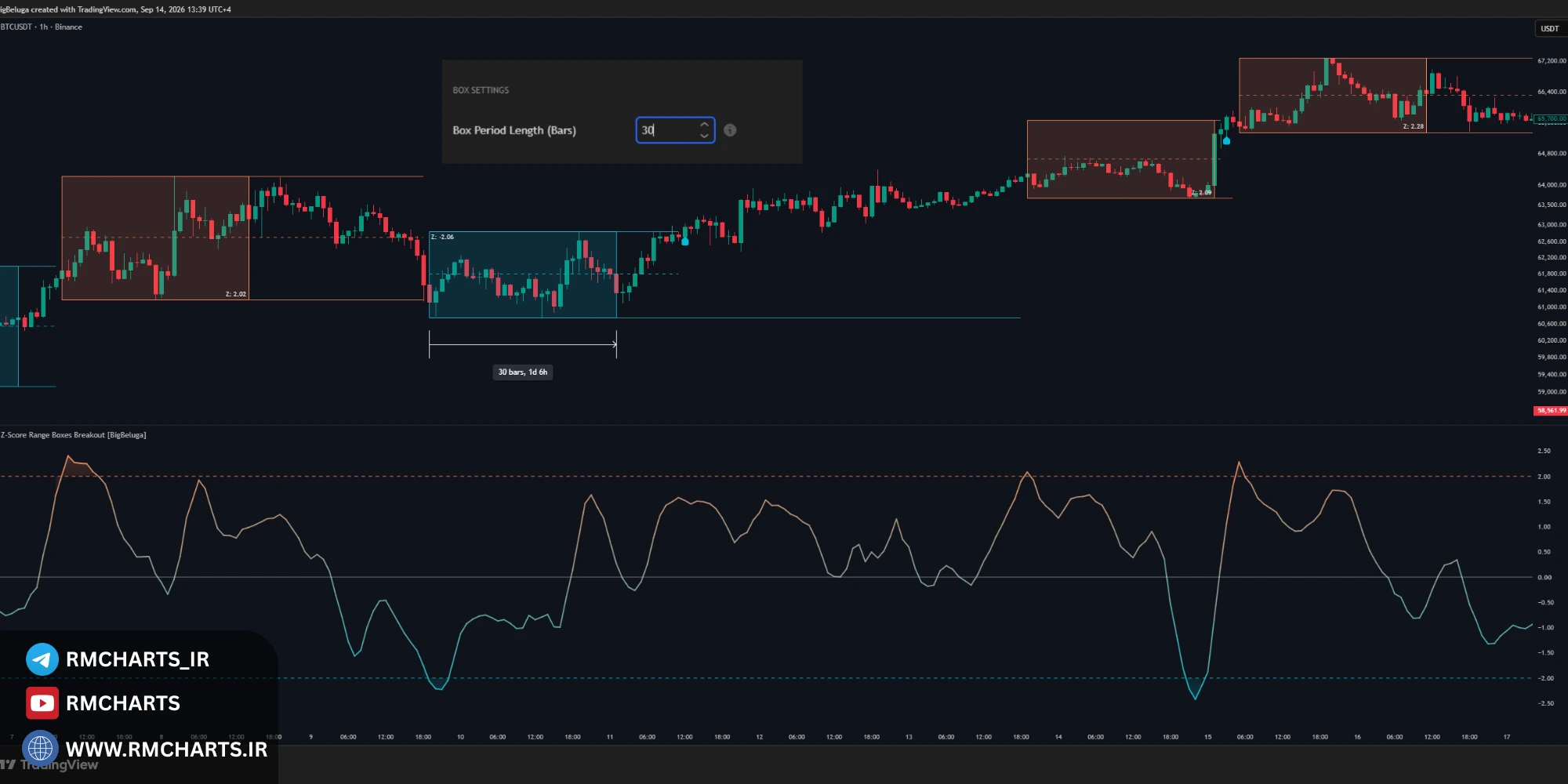This screenshot has height=784, width=1568.
Task: Click the info tooltip icon beside Box Period Length
Action: [730, 130]
